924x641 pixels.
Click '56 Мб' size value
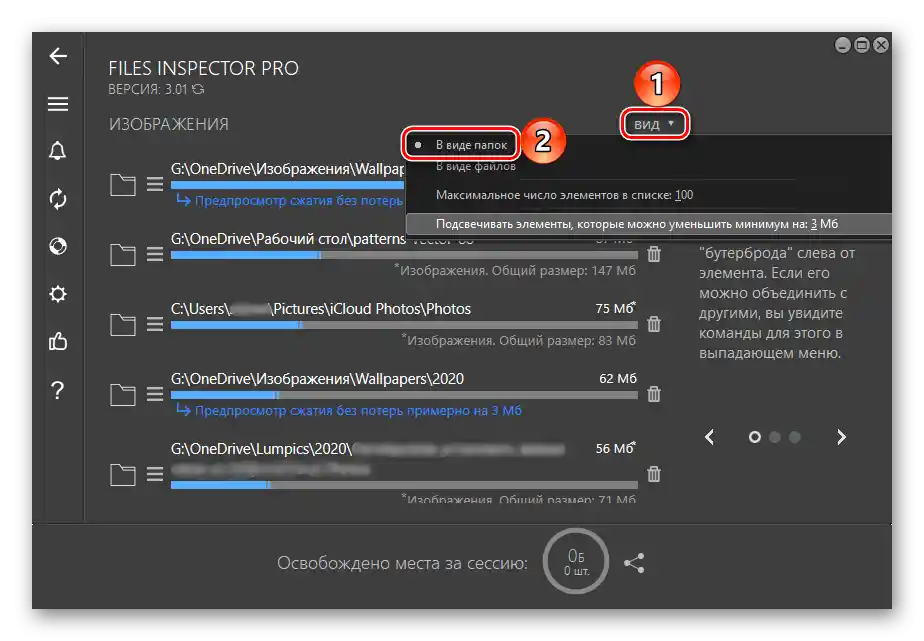(x=616, y=448)
